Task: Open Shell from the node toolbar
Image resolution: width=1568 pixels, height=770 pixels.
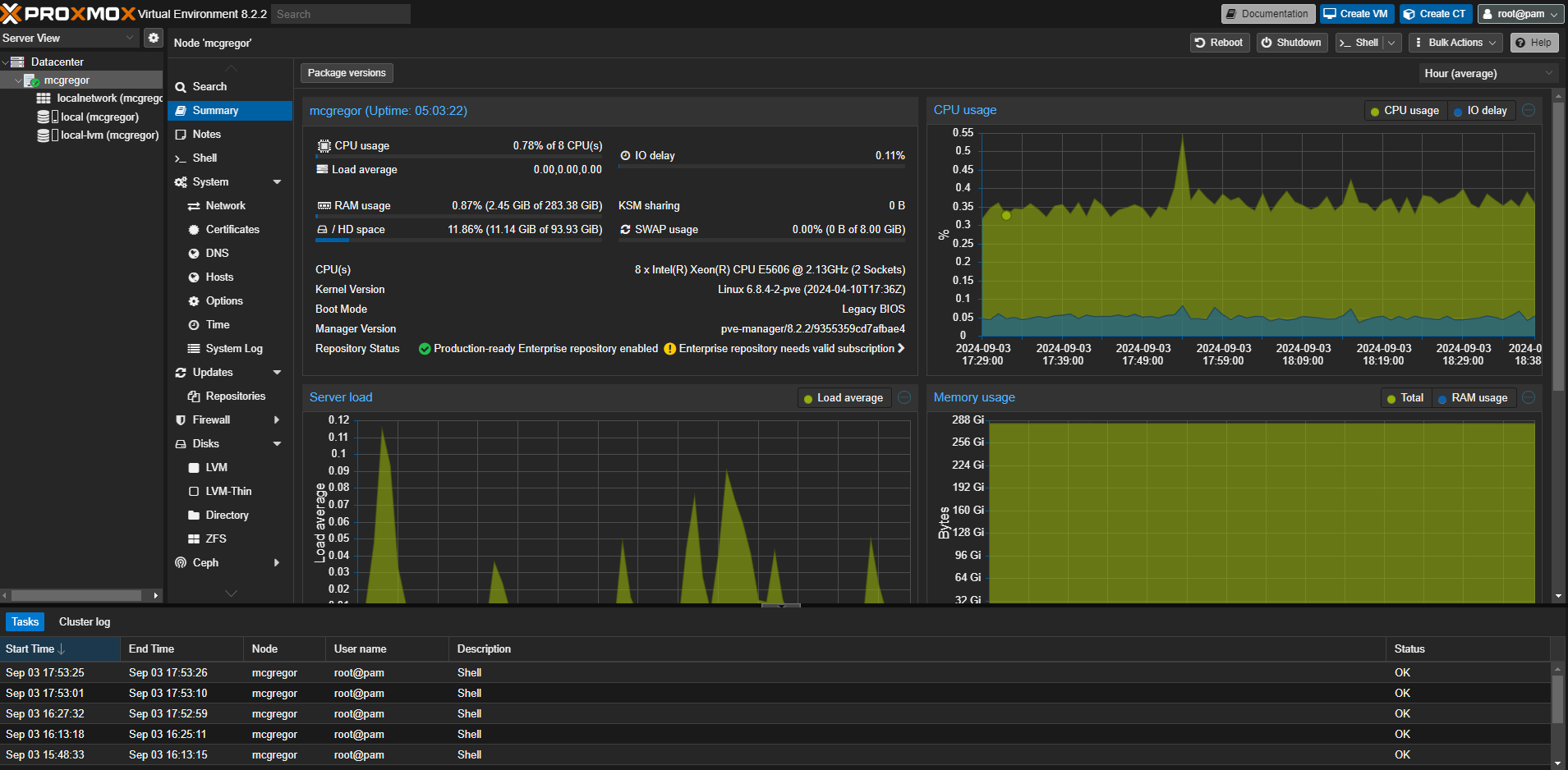Action: (1360, 43)
